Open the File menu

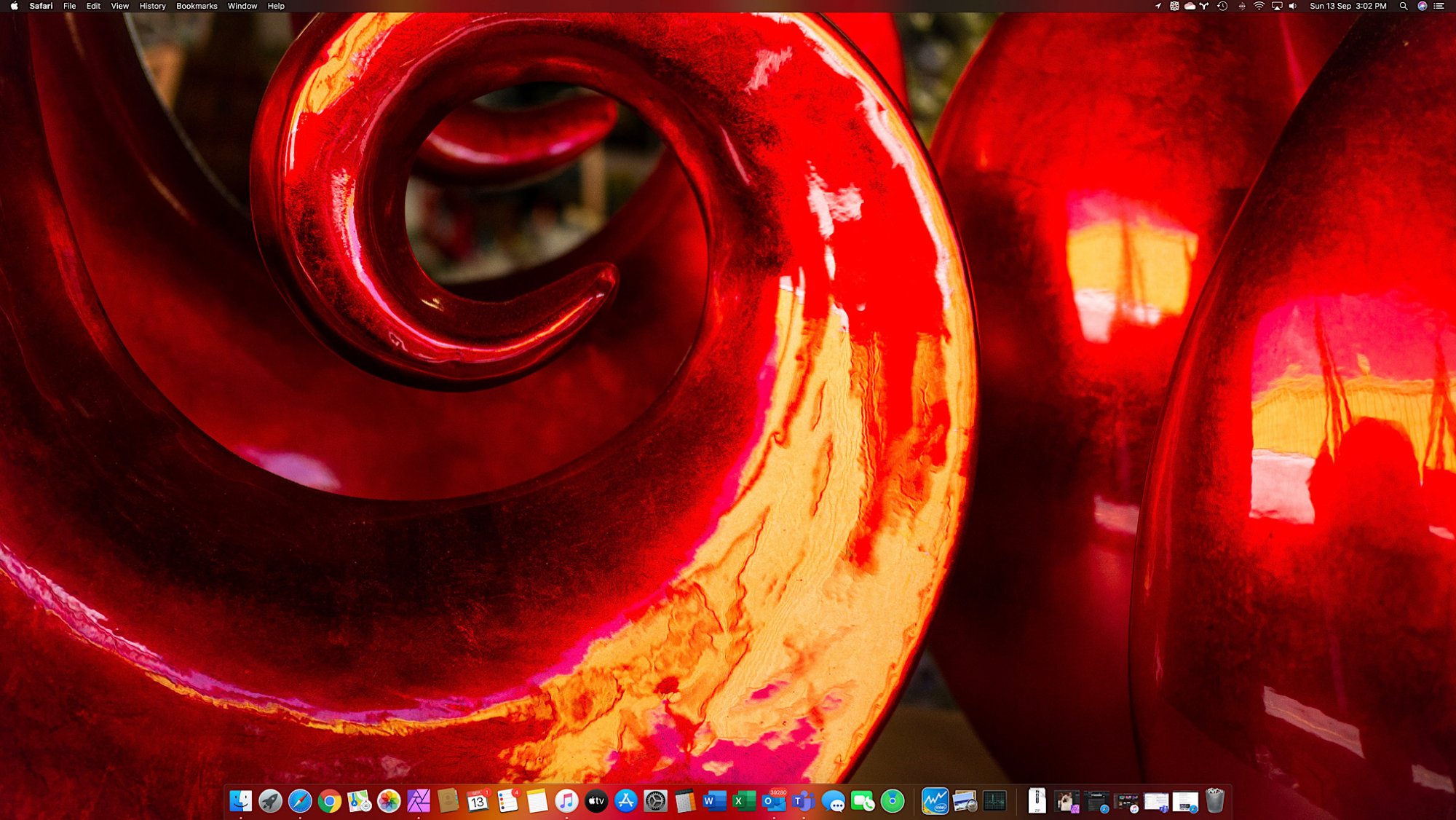[x=69, y=6]
